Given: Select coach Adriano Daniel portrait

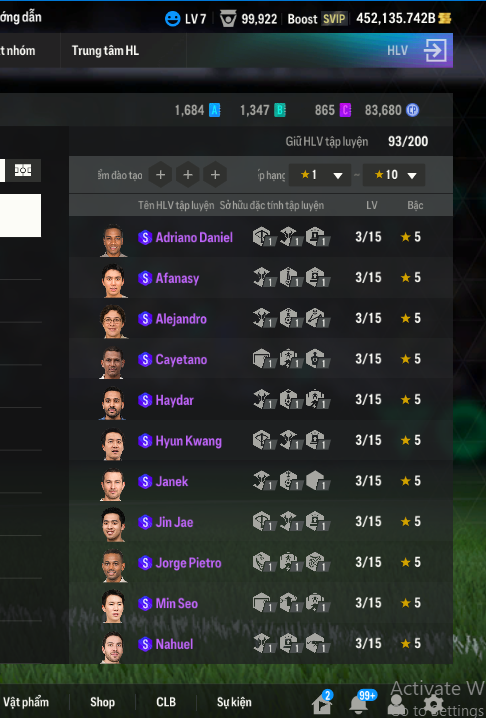Looking at the screenshot, I should (x=113, y=240).
